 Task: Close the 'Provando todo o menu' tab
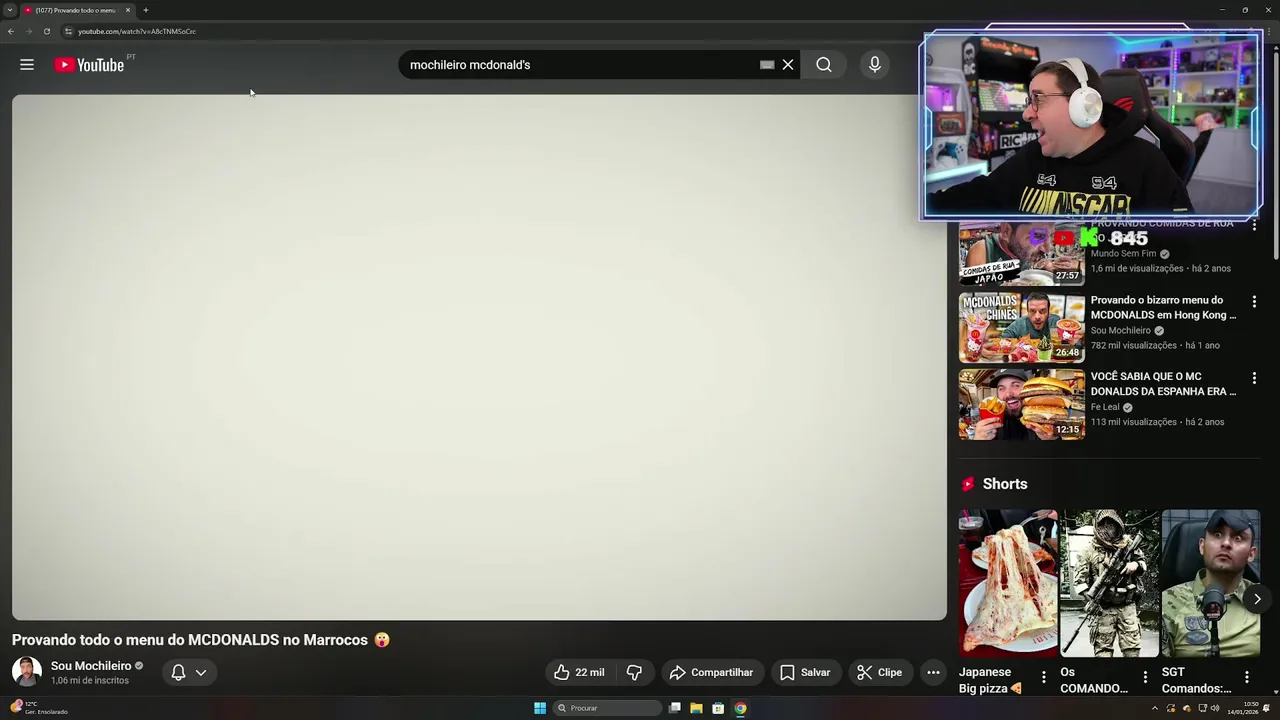point(128,10)
